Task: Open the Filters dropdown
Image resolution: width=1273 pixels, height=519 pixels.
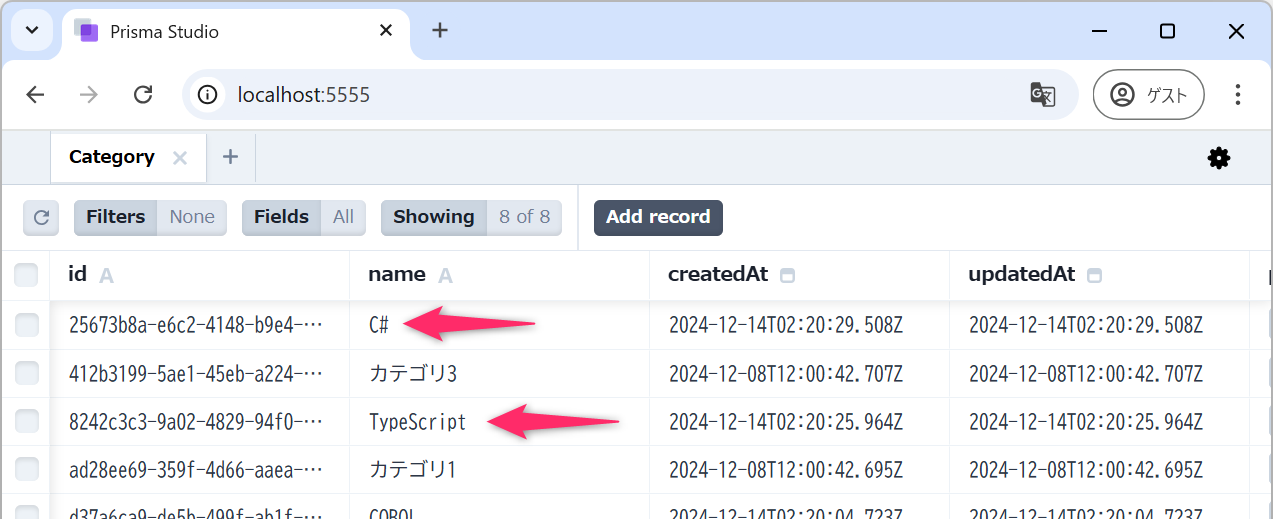Action: (150, 217)
